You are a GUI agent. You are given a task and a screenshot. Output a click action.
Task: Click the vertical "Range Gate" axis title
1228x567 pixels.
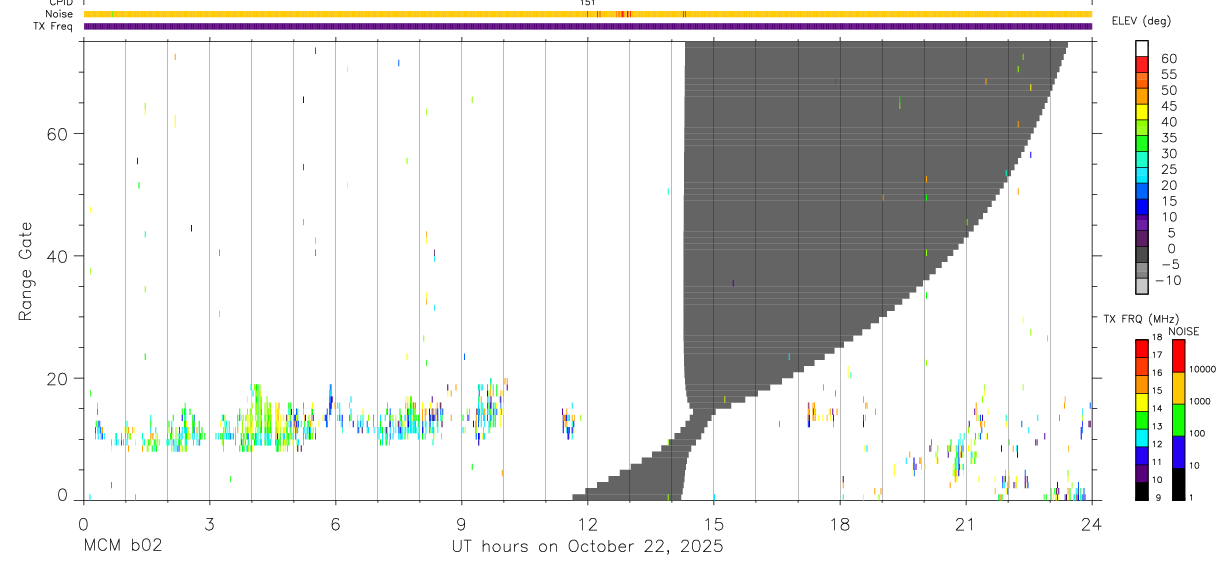25,272
